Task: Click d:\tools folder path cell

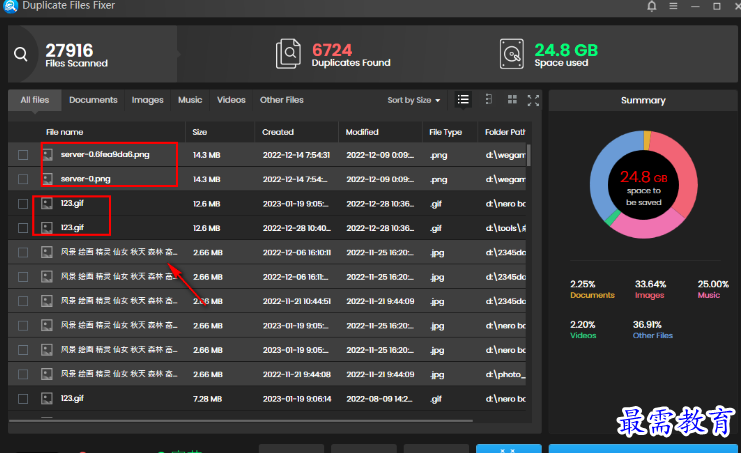Action: pos(506,228)
